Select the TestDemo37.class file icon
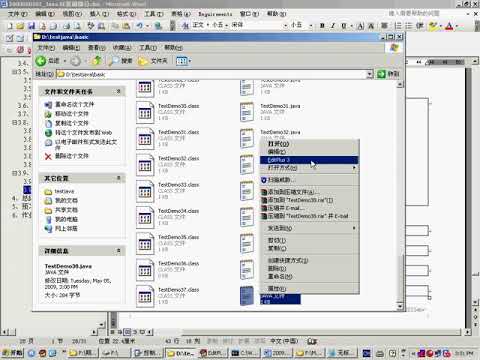Viewport: 480px width, 360px height. pyautogui.click(x=145, y=297)
